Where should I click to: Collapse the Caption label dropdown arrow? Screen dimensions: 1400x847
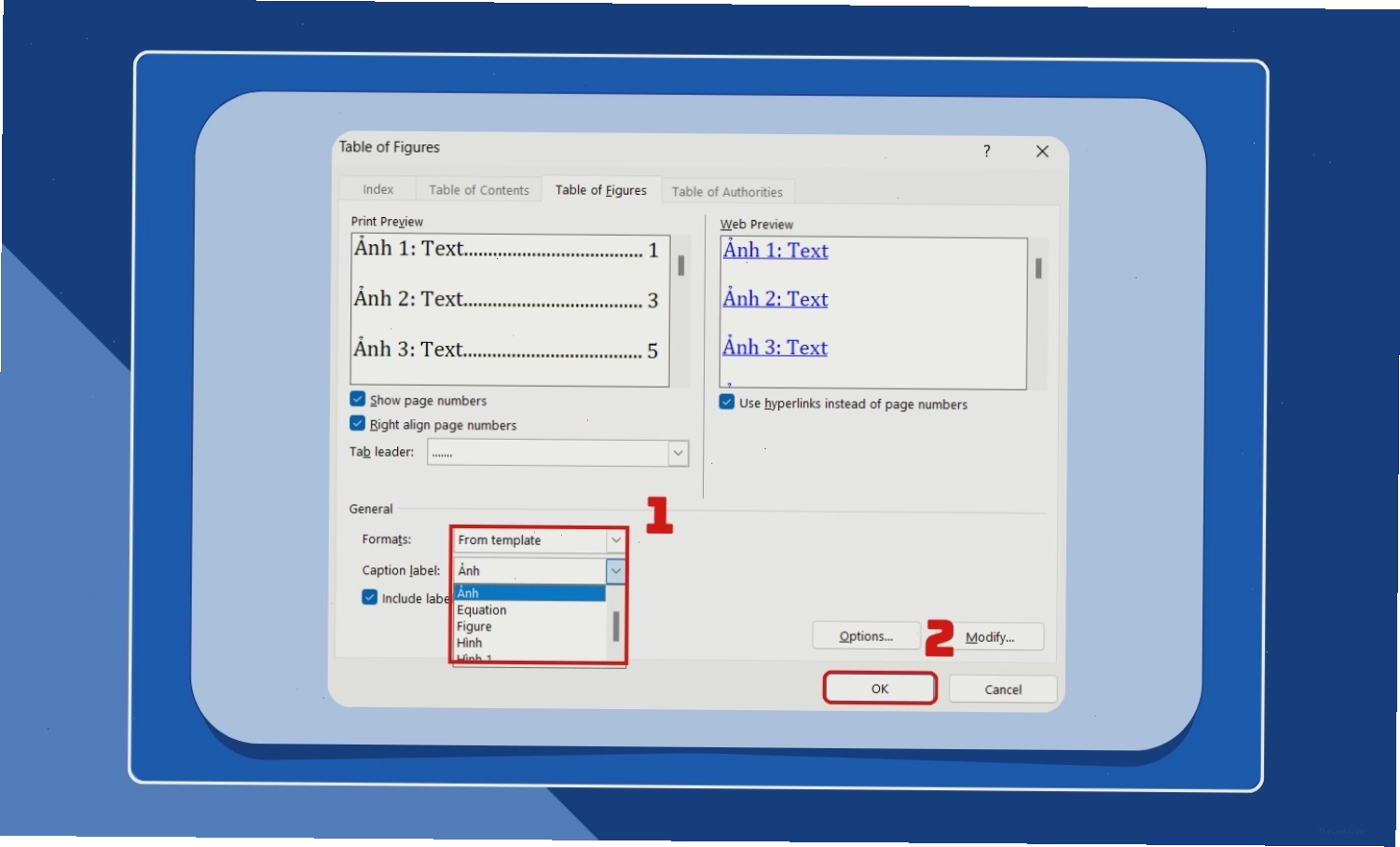tap(615, 570)
